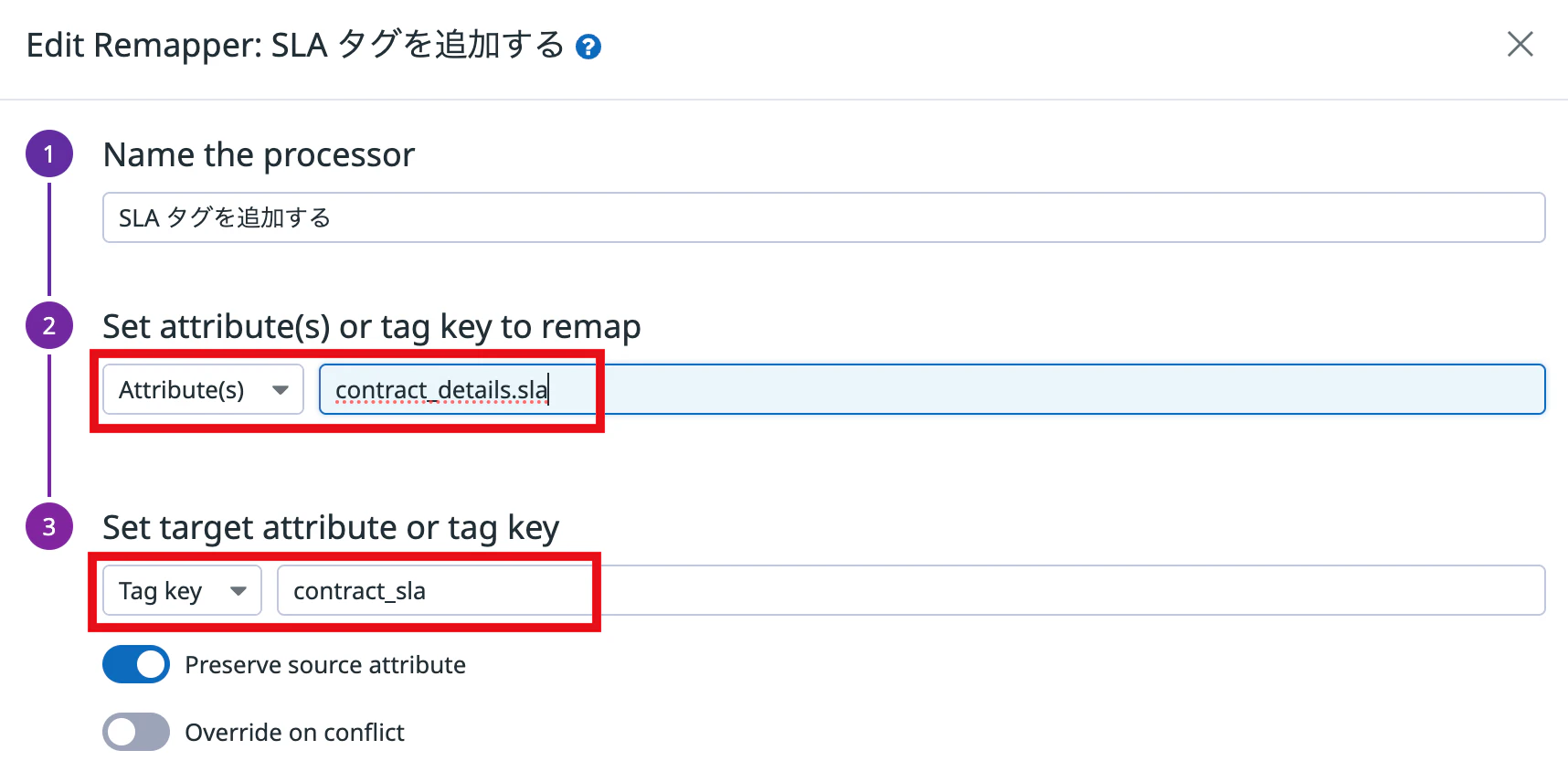Click the step 1 circle badge
The height and width of the screenshot is (782, 1568).
[49, 153]
